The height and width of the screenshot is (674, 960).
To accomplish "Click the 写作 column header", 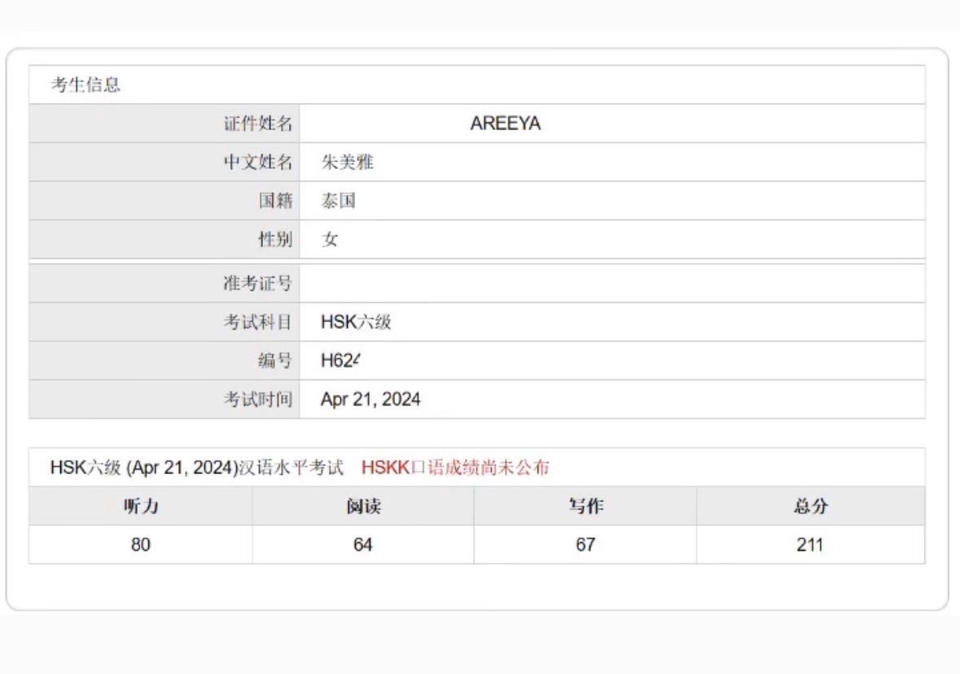I will [585, 506].
